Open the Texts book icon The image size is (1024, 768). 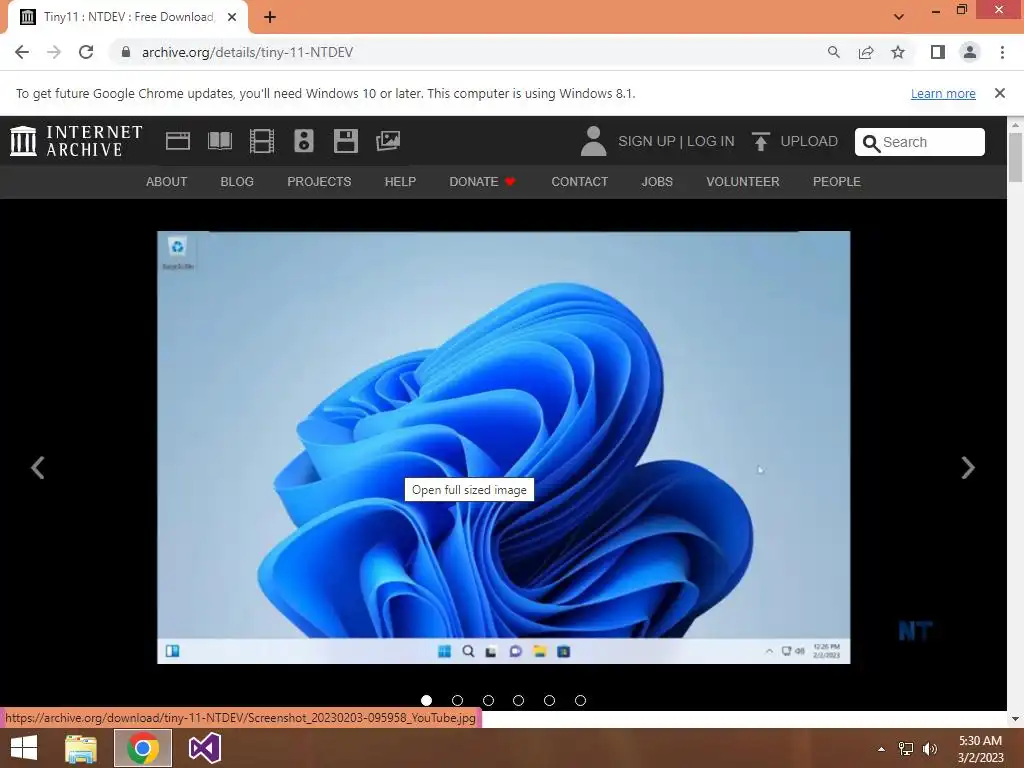(x=219, y=141)
